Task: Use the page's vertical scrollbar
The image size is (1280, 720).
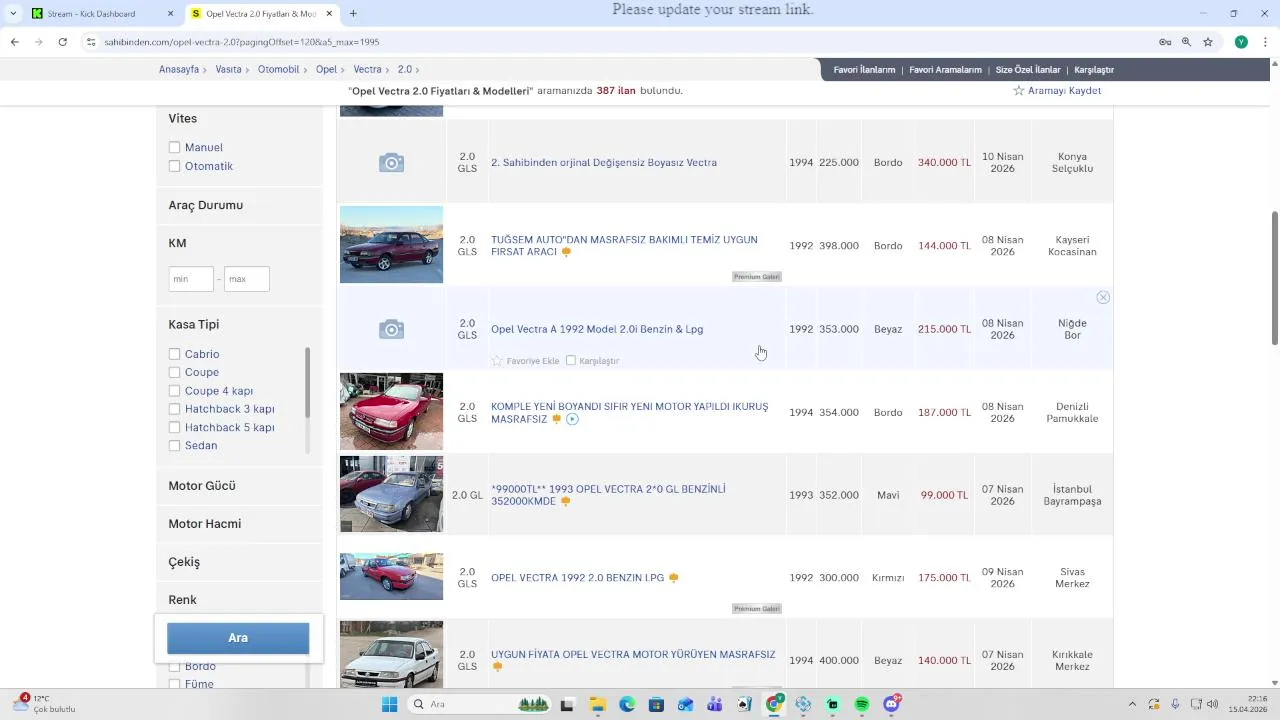Action: pyautogui.click(x=1274, y=279)
